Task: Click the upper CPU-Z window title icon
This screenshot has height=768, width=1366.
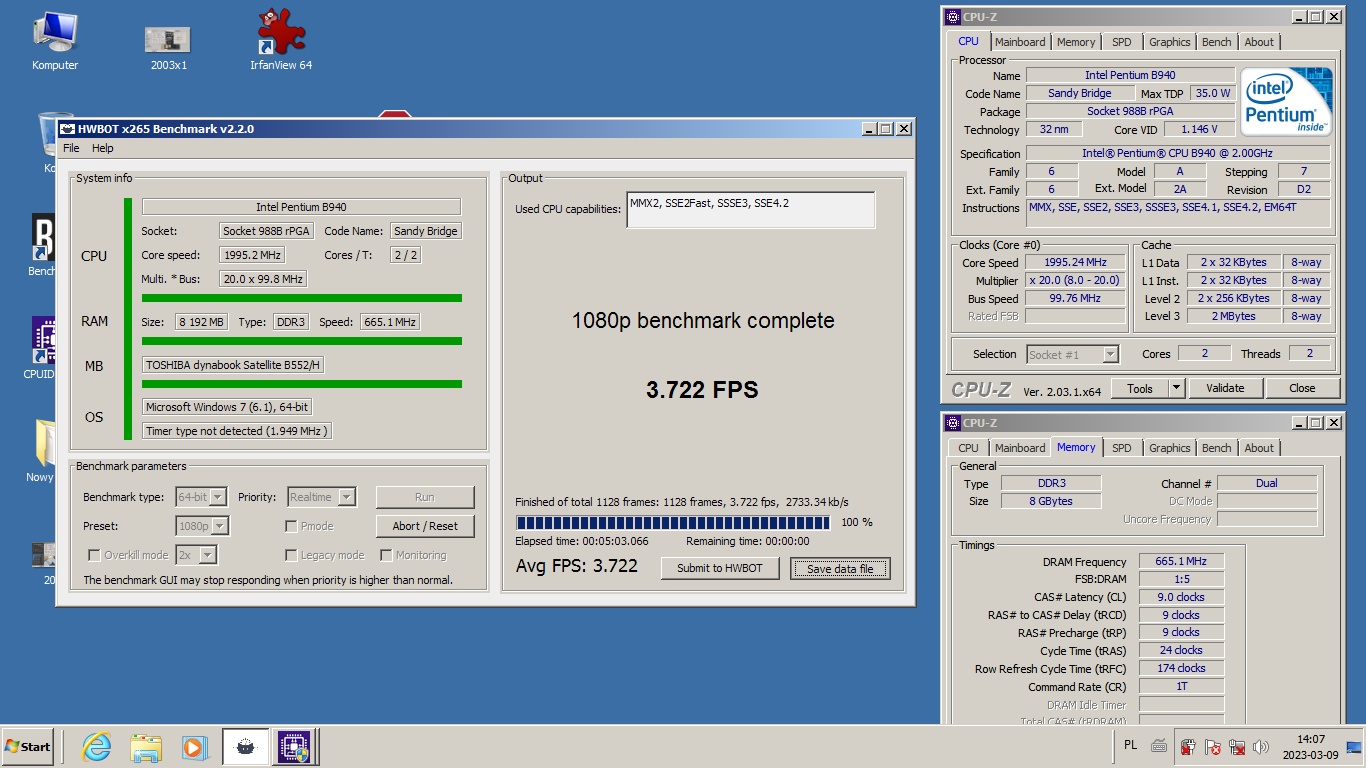Action: point(952,17)
